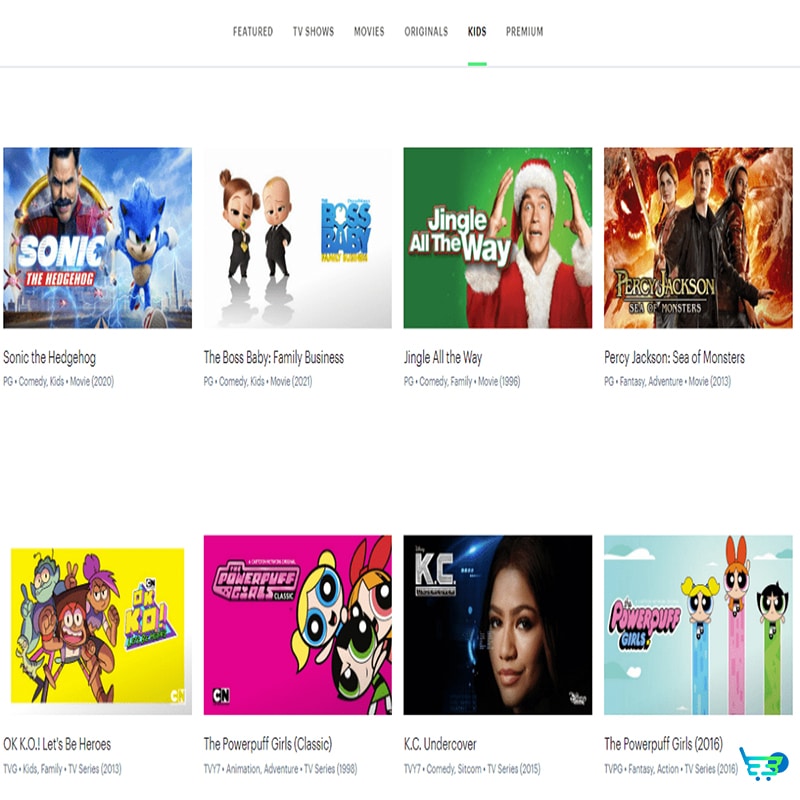Select the Boss Baby Family Business thumbnail
The width and height of the screenshot is (800, 800).
click(x=297, y=238)
